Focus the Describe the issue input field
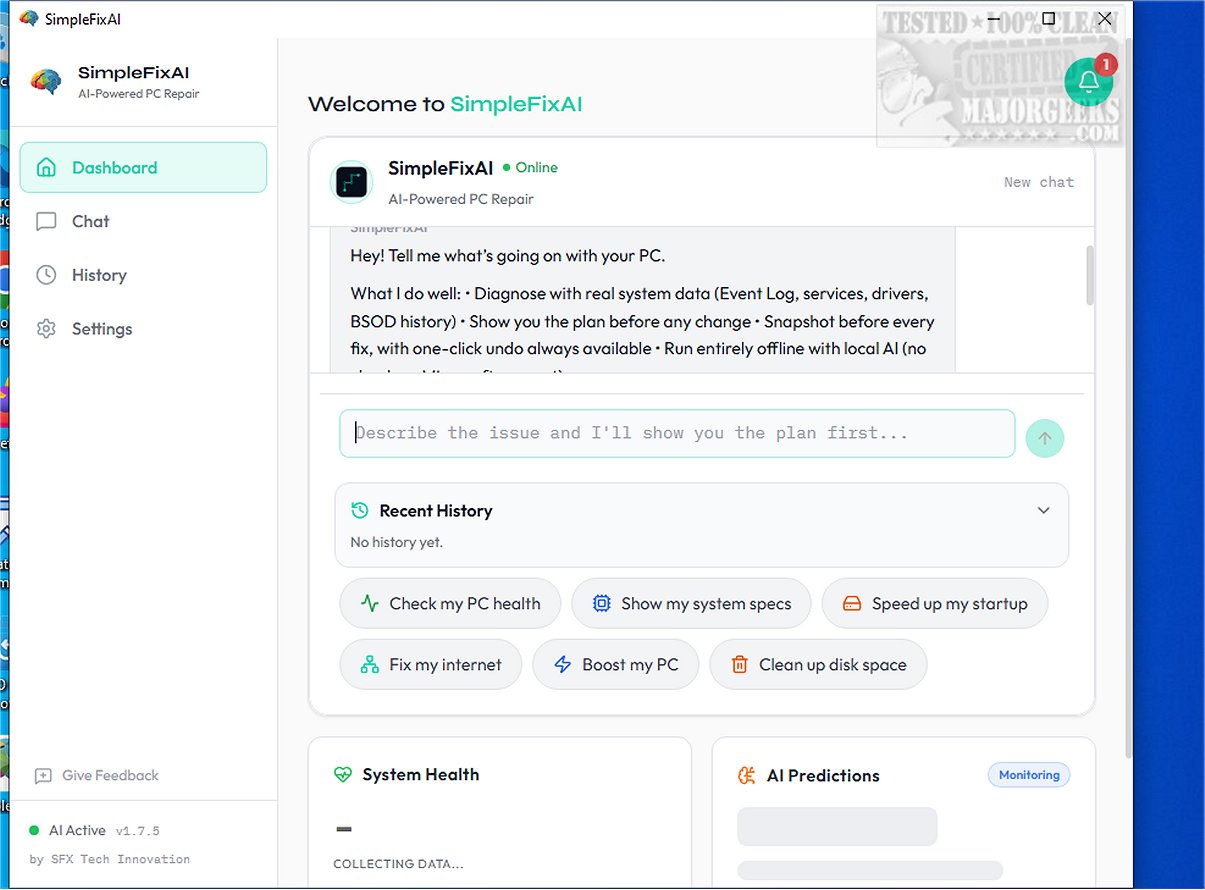The width and height of the screenshot is (1205, 890). pos(677,434)
